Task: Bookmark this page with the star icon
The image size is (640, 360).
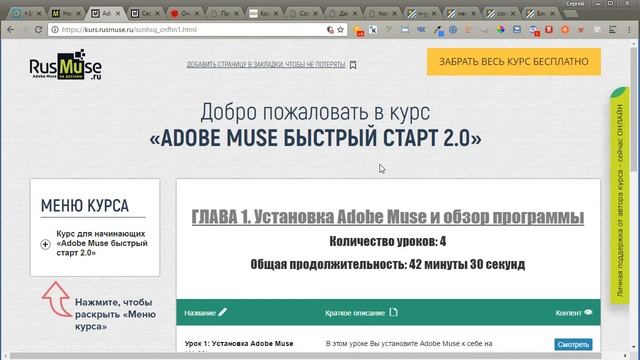Action: point(340,29)
